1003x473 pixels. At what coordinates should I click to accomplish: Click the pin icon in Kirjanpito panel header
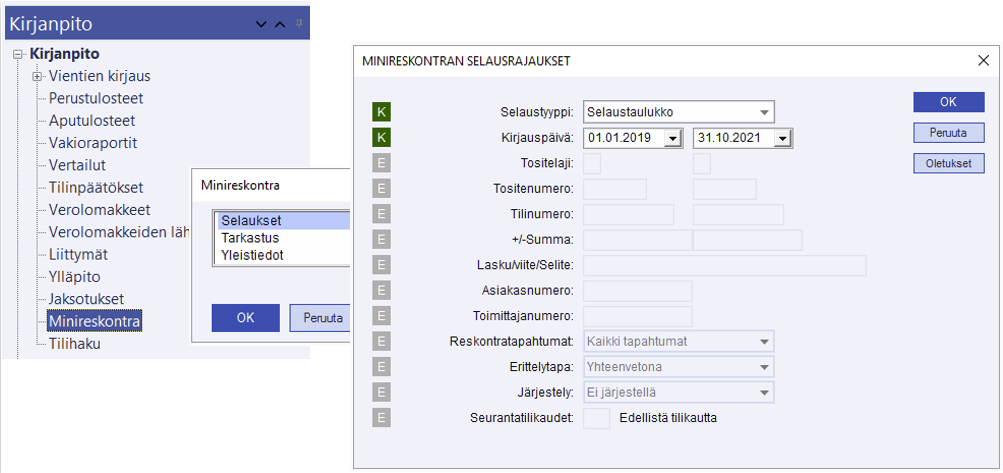point(299,23)
